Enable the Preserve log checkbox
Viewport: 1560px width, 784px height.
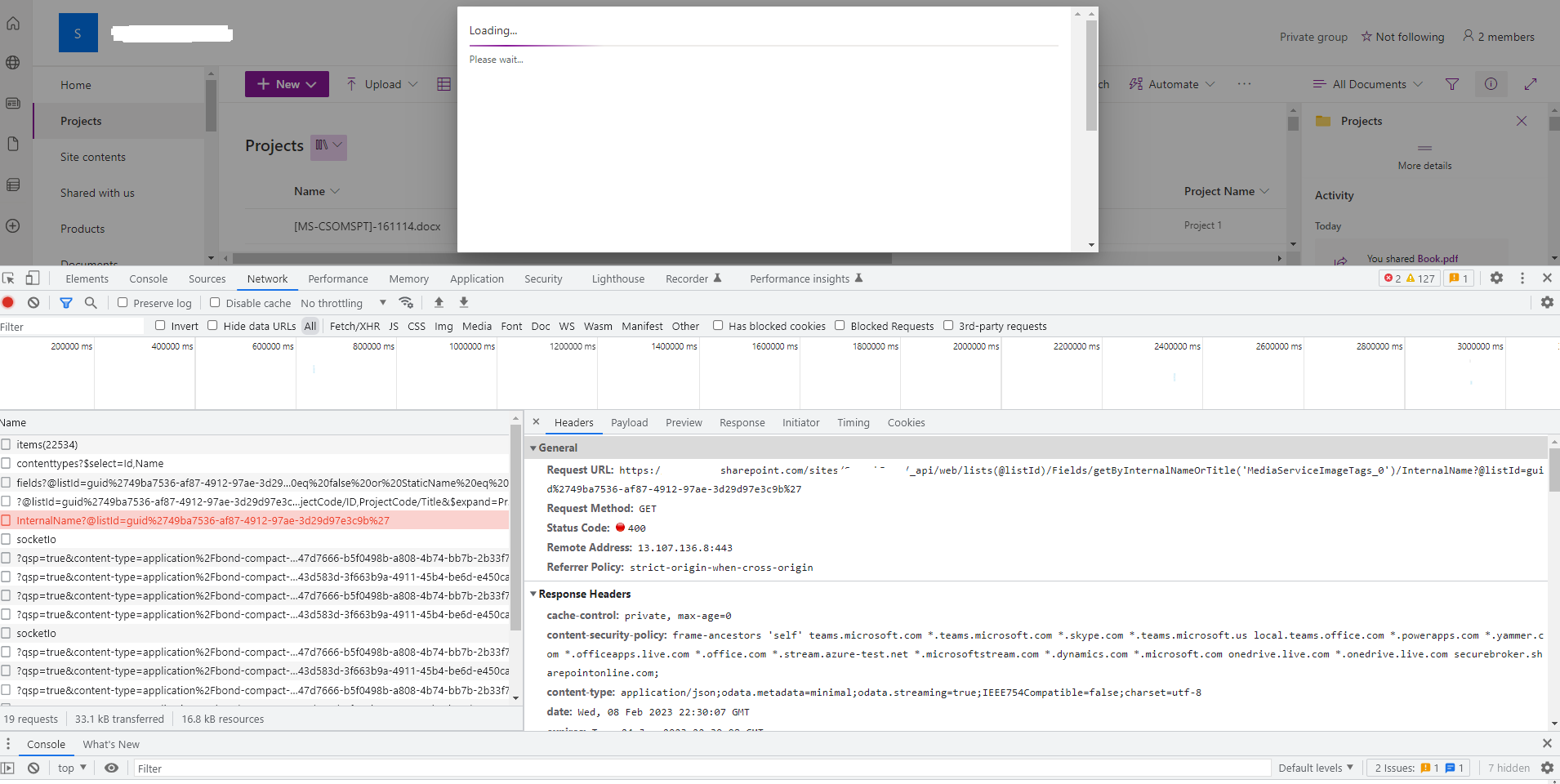(x=123, y=302)
